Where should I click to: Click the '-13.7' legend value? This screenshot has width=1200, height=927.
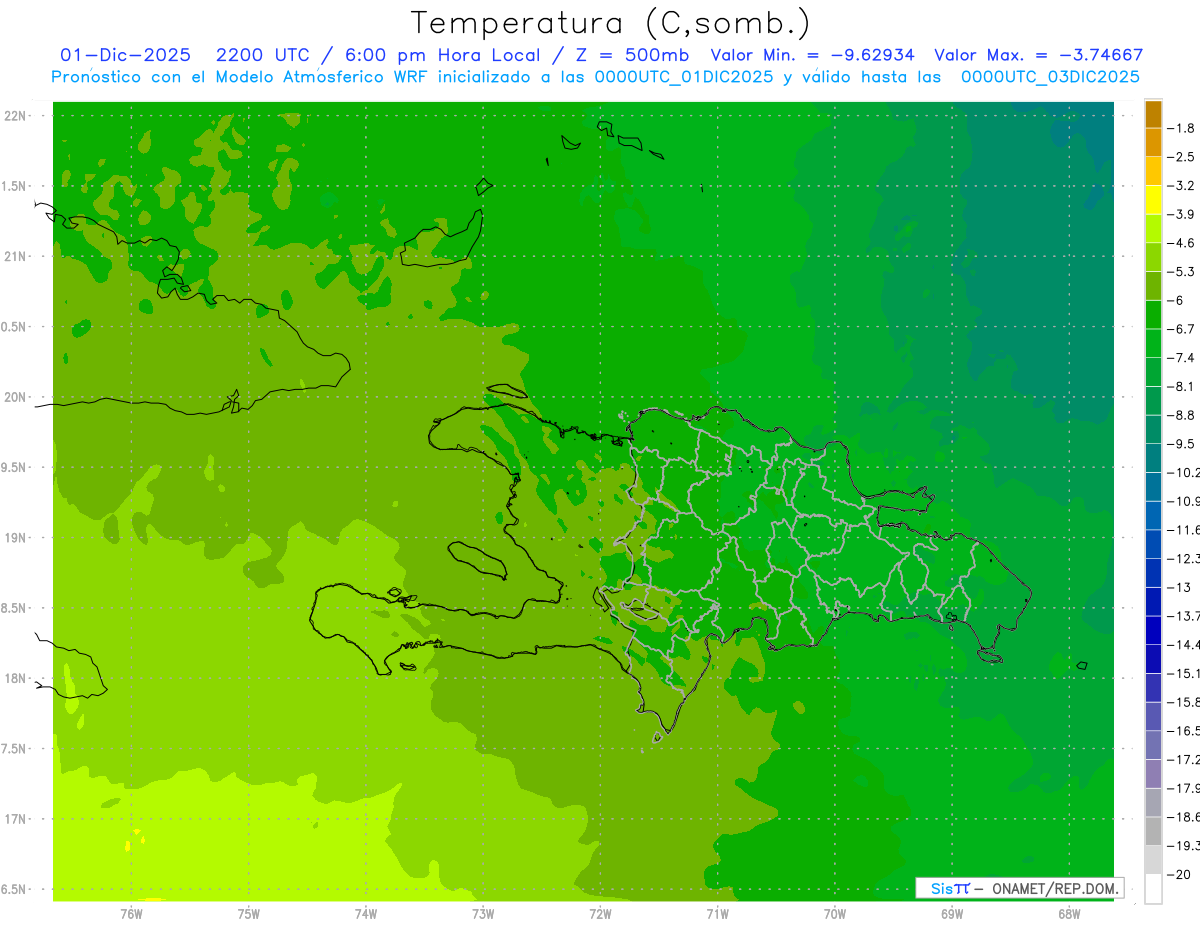(1184, 616)
